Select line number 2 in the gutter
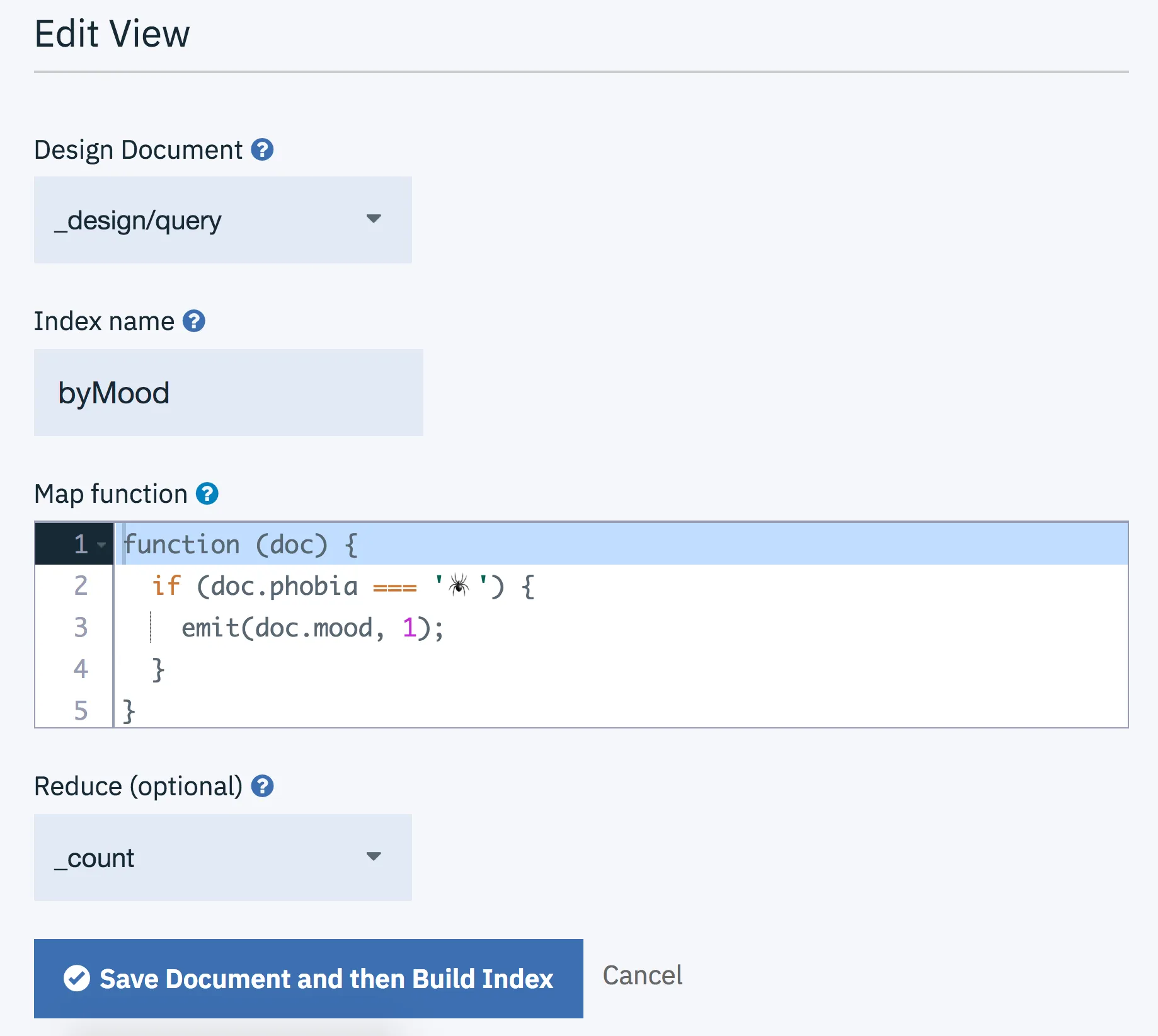 click(x=81, y=586)
